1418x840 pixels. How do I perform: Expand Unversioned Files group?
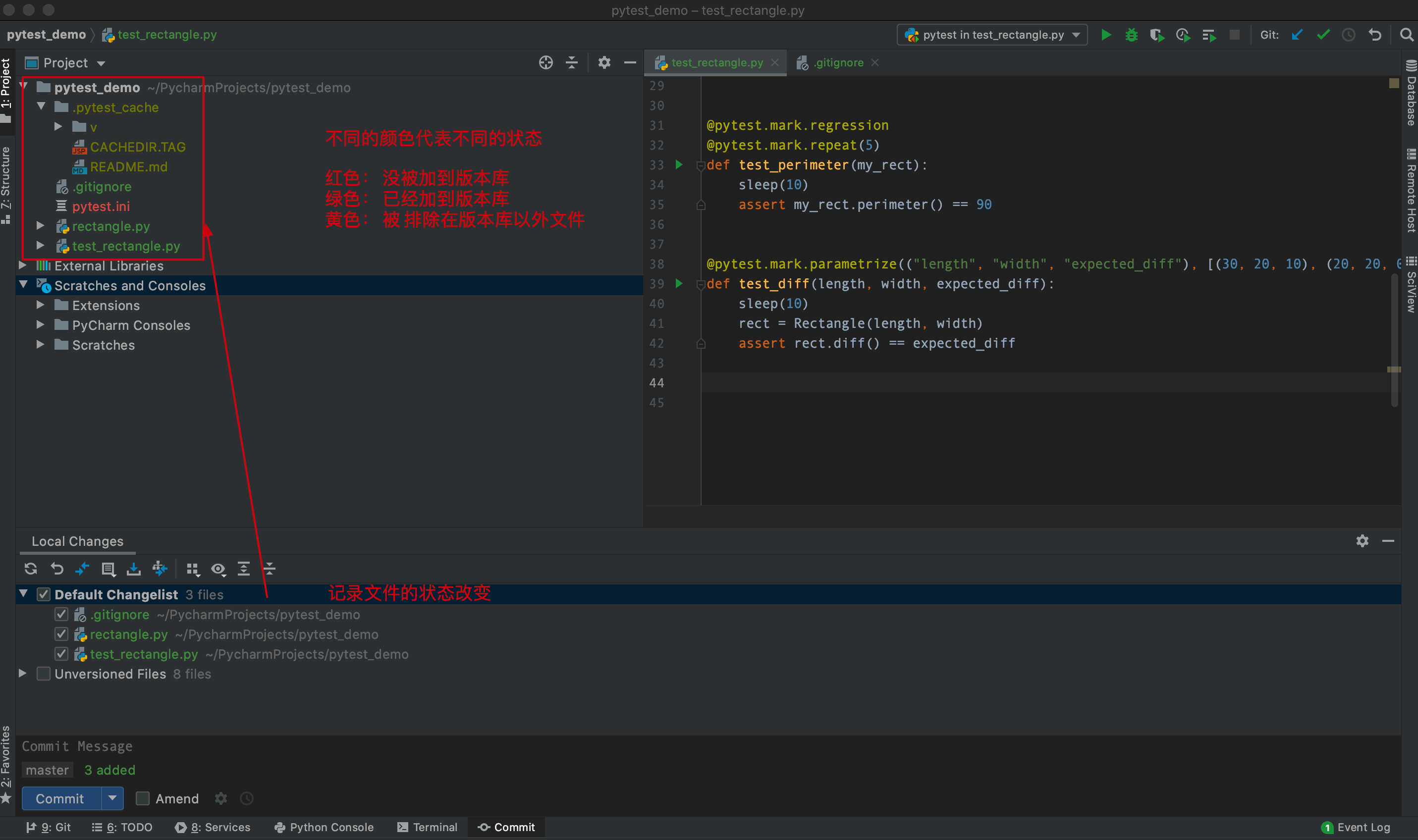pyautogui.click(x=23, y=673)
